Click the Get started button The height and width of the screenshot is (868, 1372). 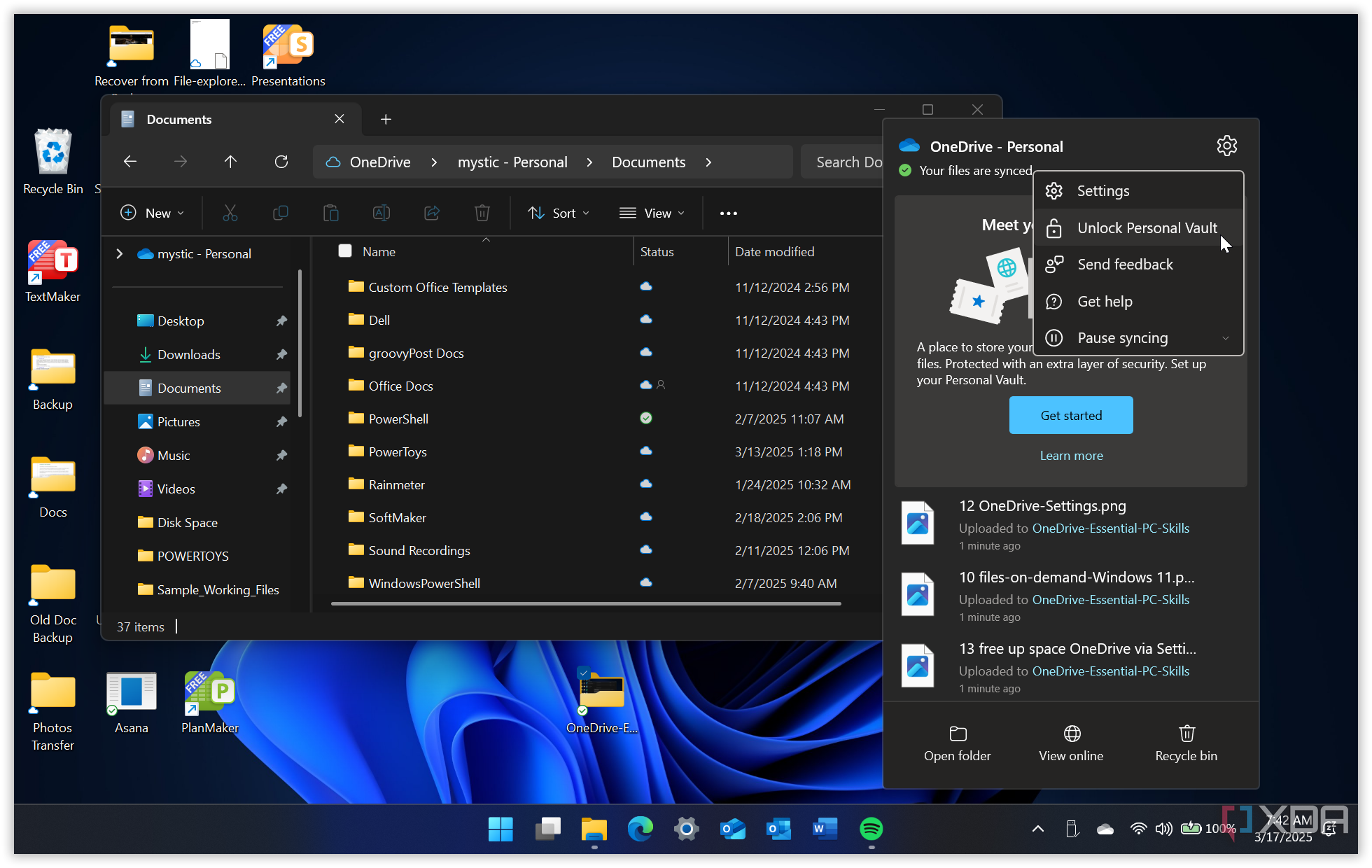pos(1071,415)
